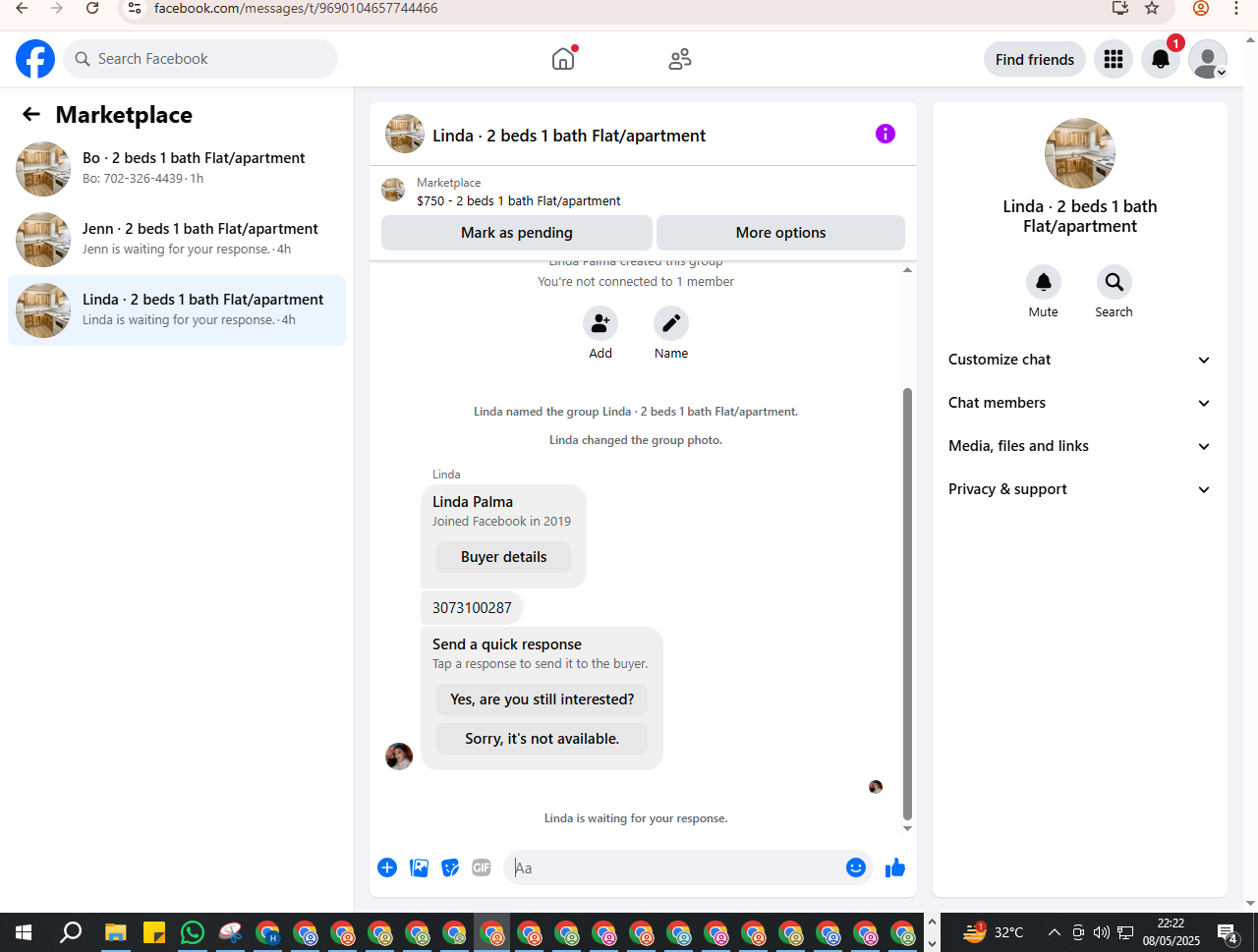Image resolution: width=1258 pixels, height=952 pixels.
Task: Show notifications via the bell icon
Action: click(1161, 59)
